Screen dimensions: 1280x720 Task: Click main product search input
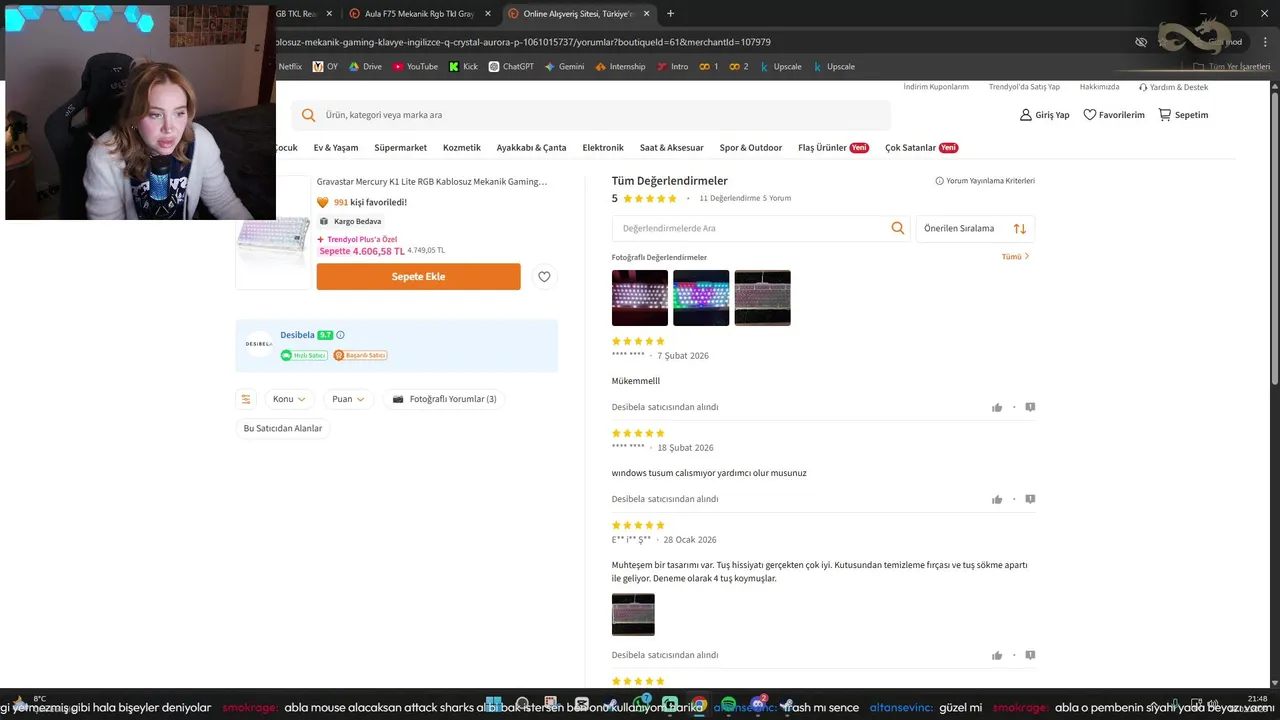591,115
